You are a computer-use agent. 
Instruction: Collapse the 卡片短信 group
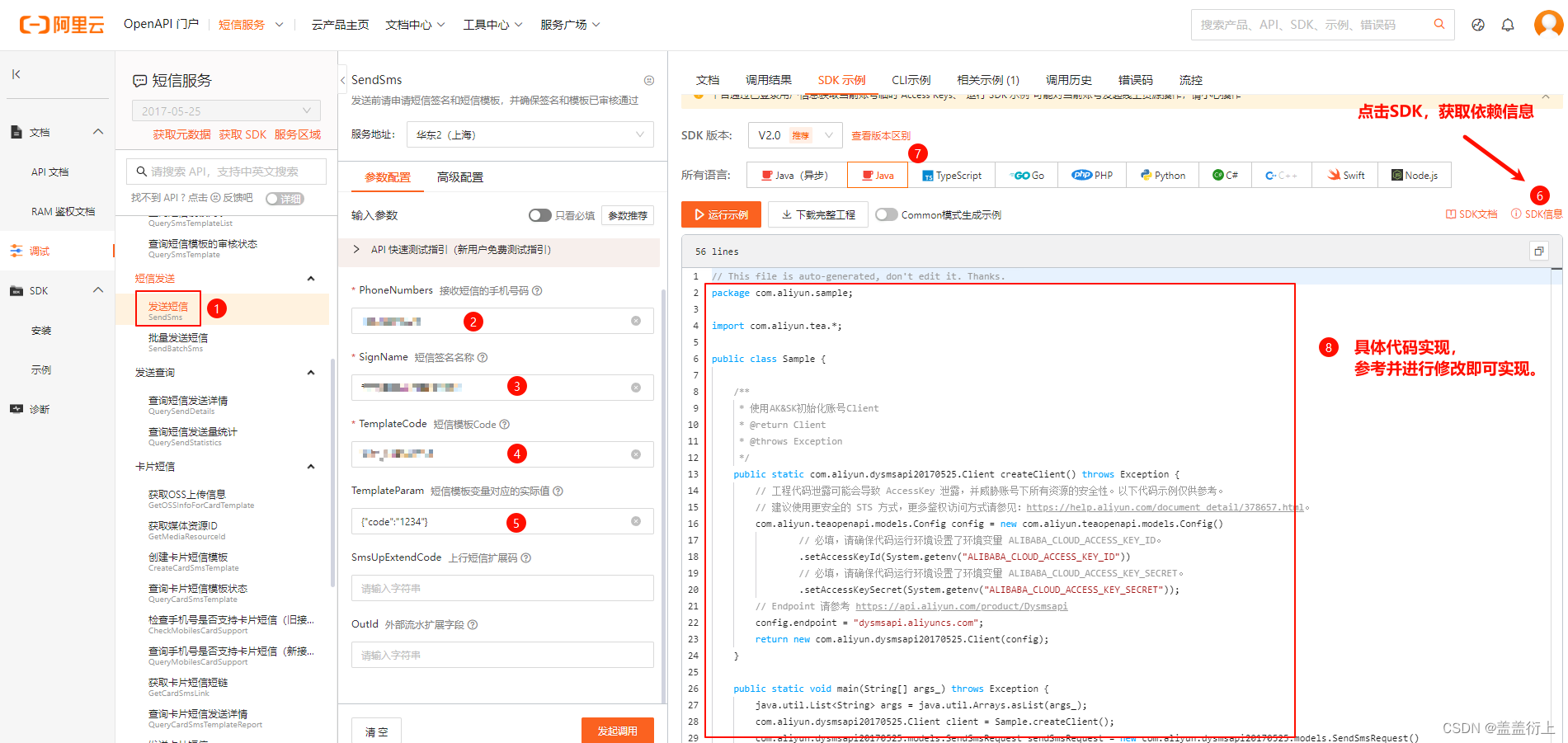311,467
